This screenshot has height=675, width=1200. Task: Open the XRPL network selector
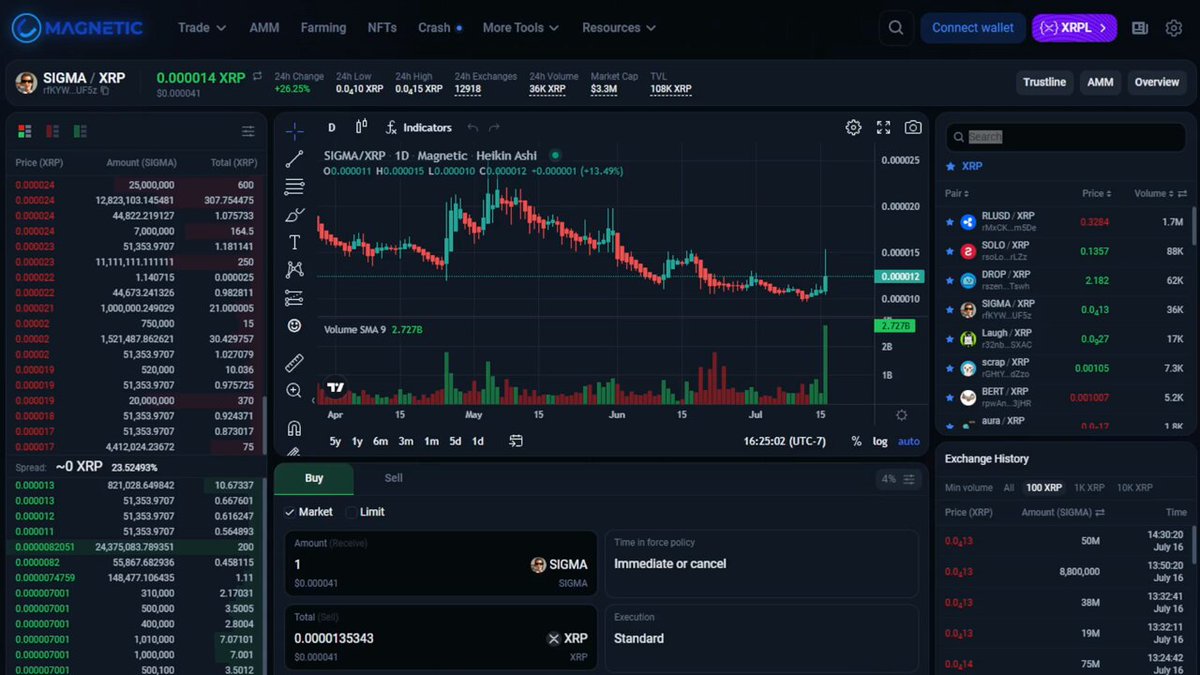[1074, 28]
